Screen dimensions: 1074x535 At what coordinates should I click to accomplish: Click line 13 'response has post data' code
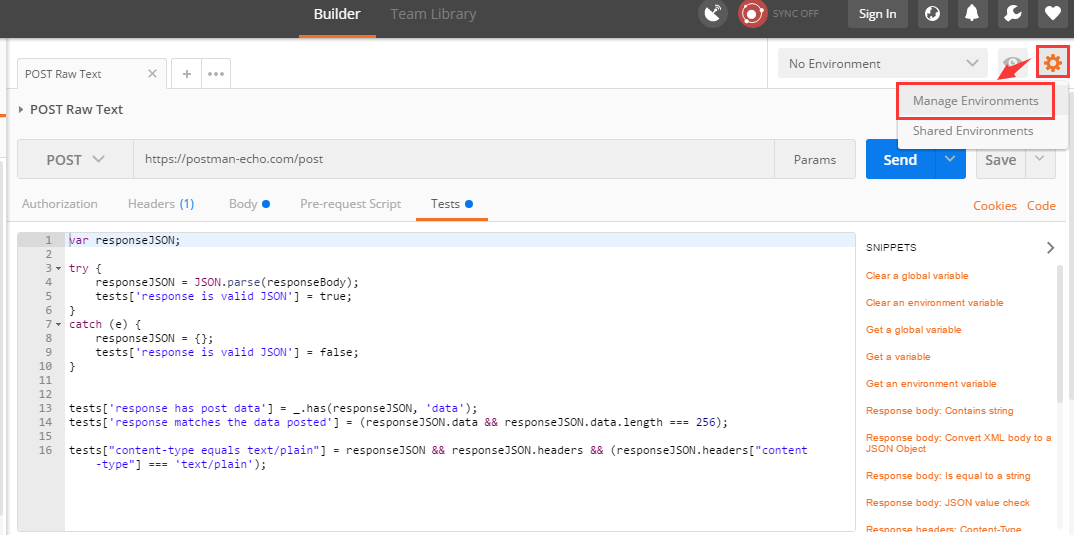(273, 408)
